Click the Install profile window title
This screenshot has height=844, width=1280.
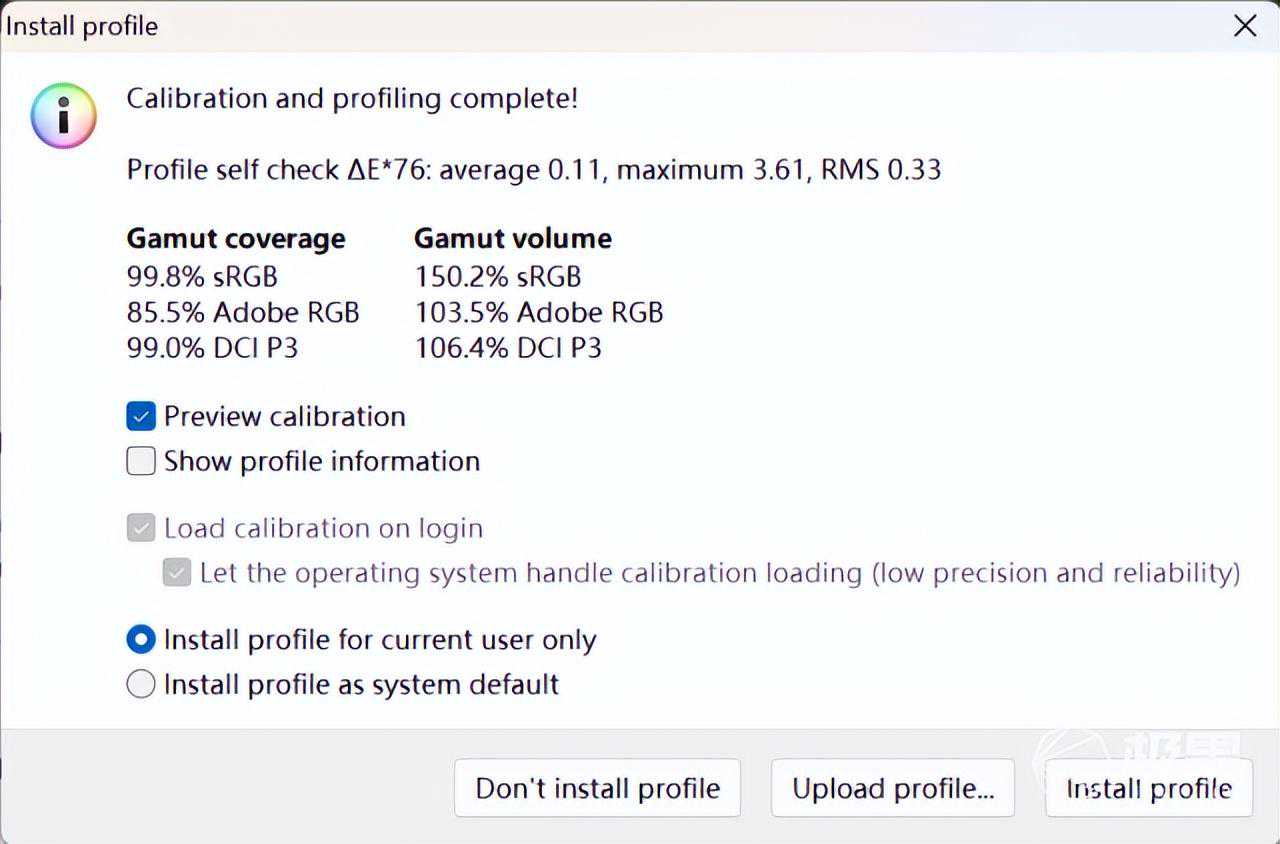(82, 26)
